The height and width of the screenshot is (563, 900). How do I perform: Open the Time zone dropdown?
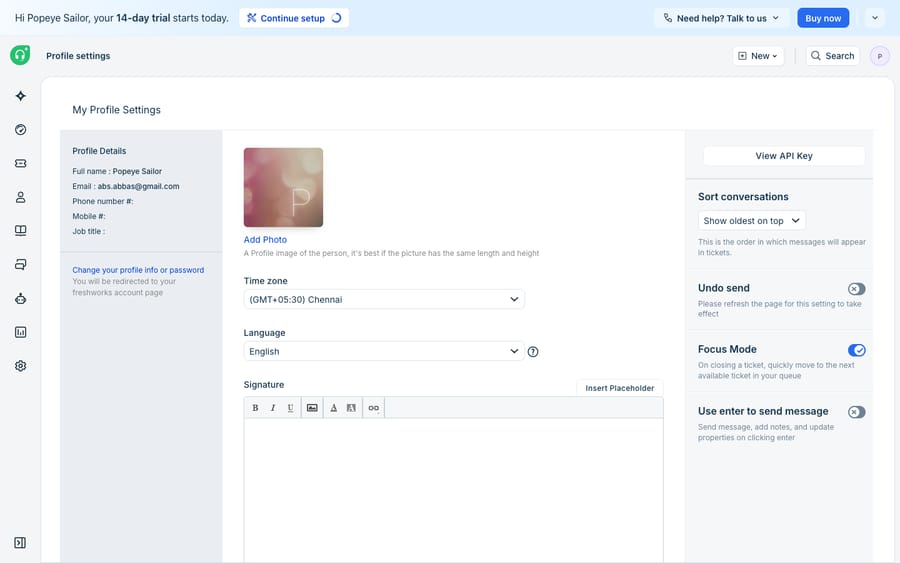[384, 300]
